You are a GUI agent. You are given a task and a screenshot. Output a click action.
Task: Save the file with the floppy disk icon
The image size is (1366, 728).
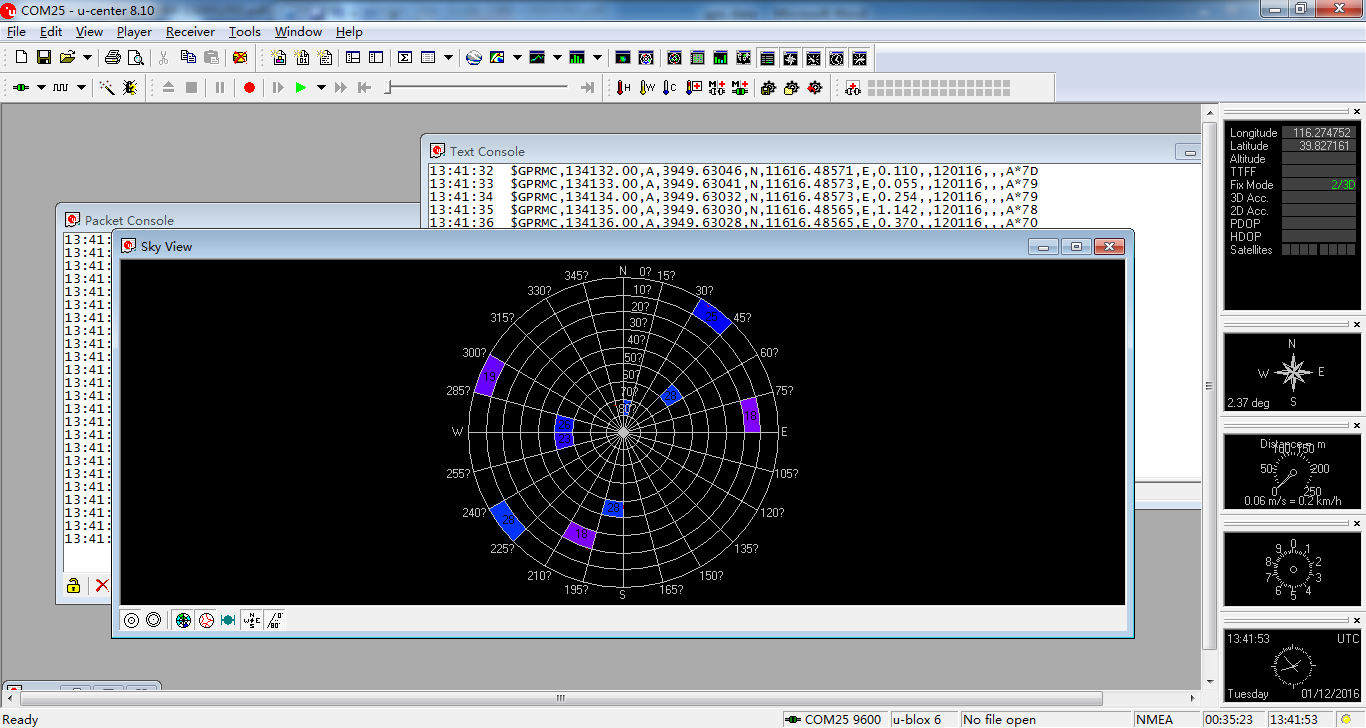pyautogui.click(x=44, y=58)
